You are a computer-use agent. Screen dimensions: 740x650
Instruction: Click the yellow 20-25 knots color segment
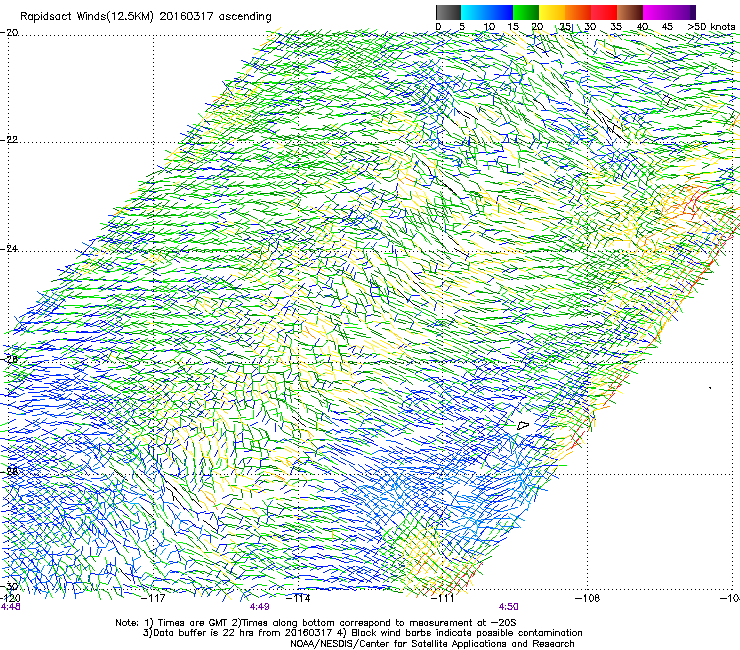click(552, 12)
